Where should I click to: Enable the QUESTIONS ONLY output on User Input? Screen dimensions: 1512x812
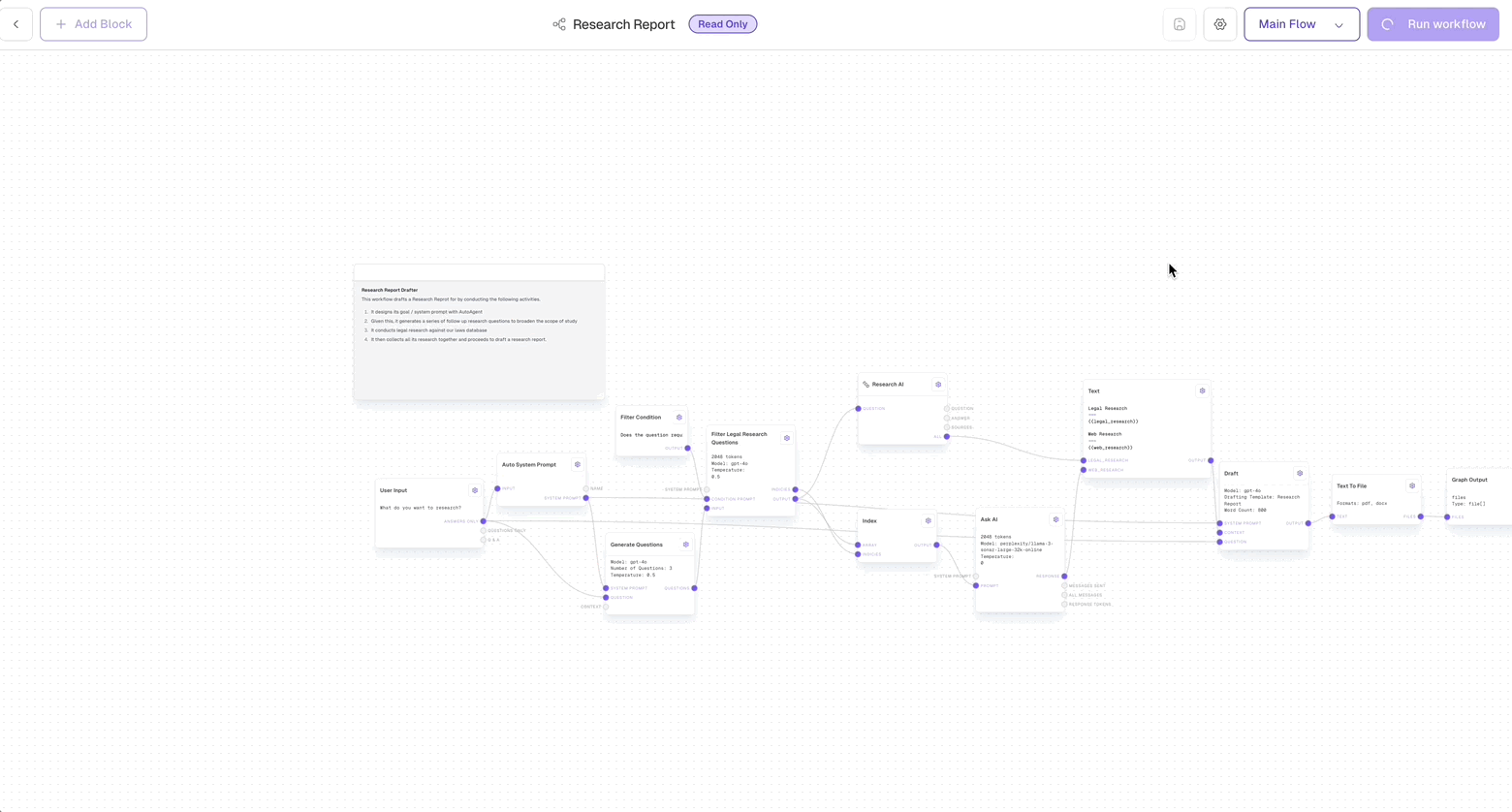[x=484, y=530]
